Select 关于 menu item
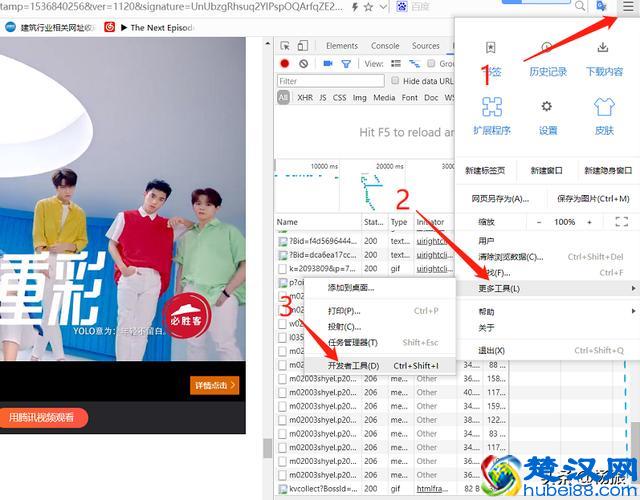The width and height of the screenshot is (640, 500). pyautogui.click(x=547, y=327)
